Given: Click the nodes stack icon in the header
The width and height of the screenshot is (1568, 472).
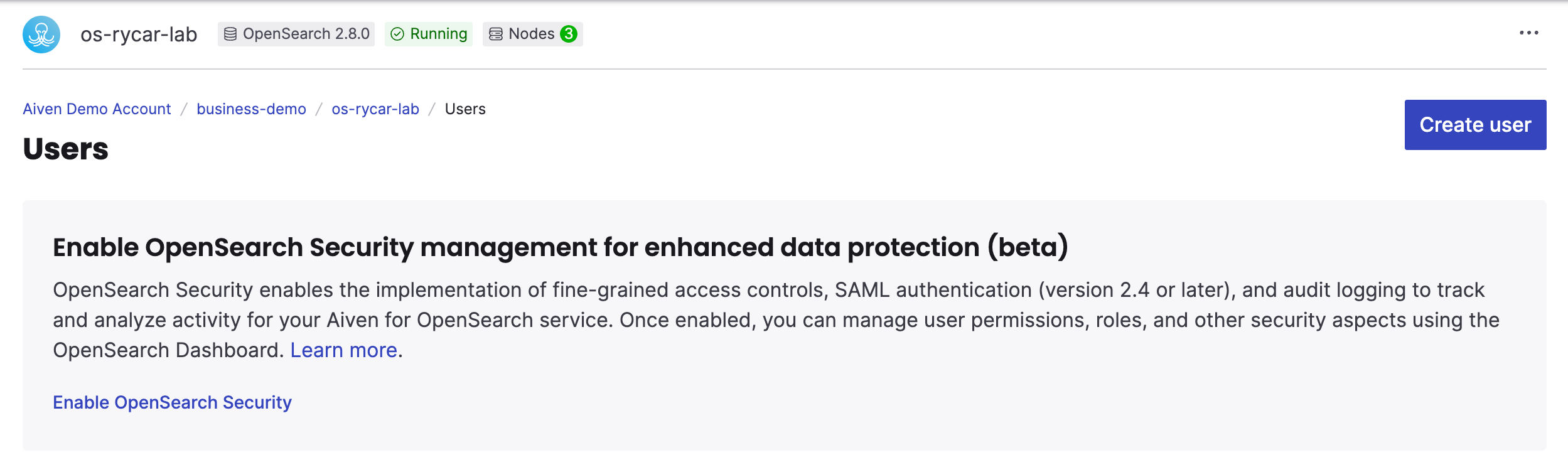Looking at the screenshot, I should (496, 35).
